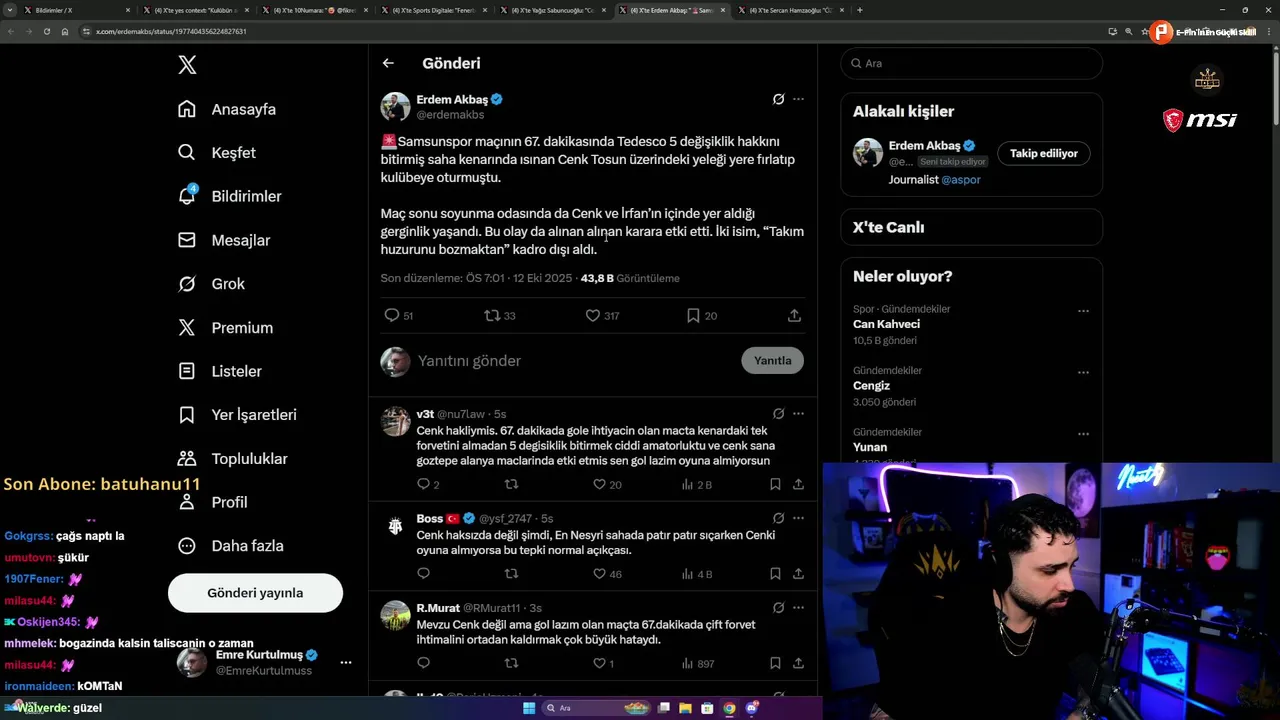Open Chrome from the Windows taskbar
1280x720 pixels.
[729, 708]
